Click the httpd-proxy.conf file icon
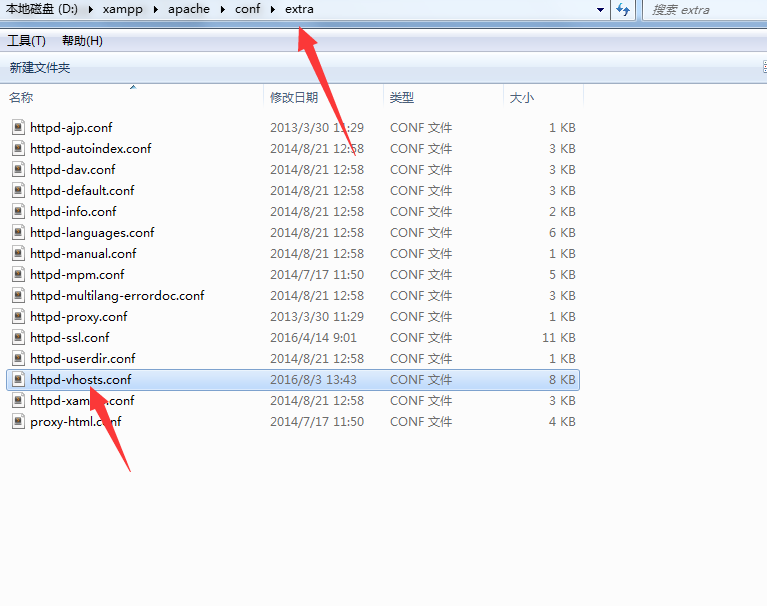This screenshot has width=767, height=606. 18,316
